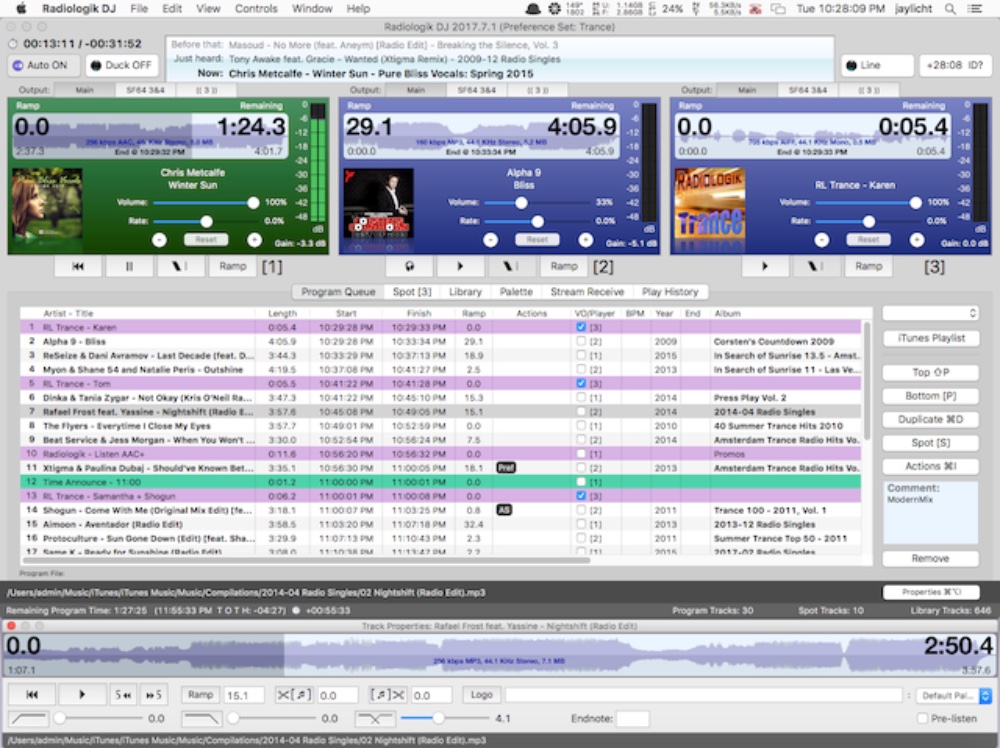1000x748 pixels.
Task: Click the Duplicate button
Action: point(930,419)
